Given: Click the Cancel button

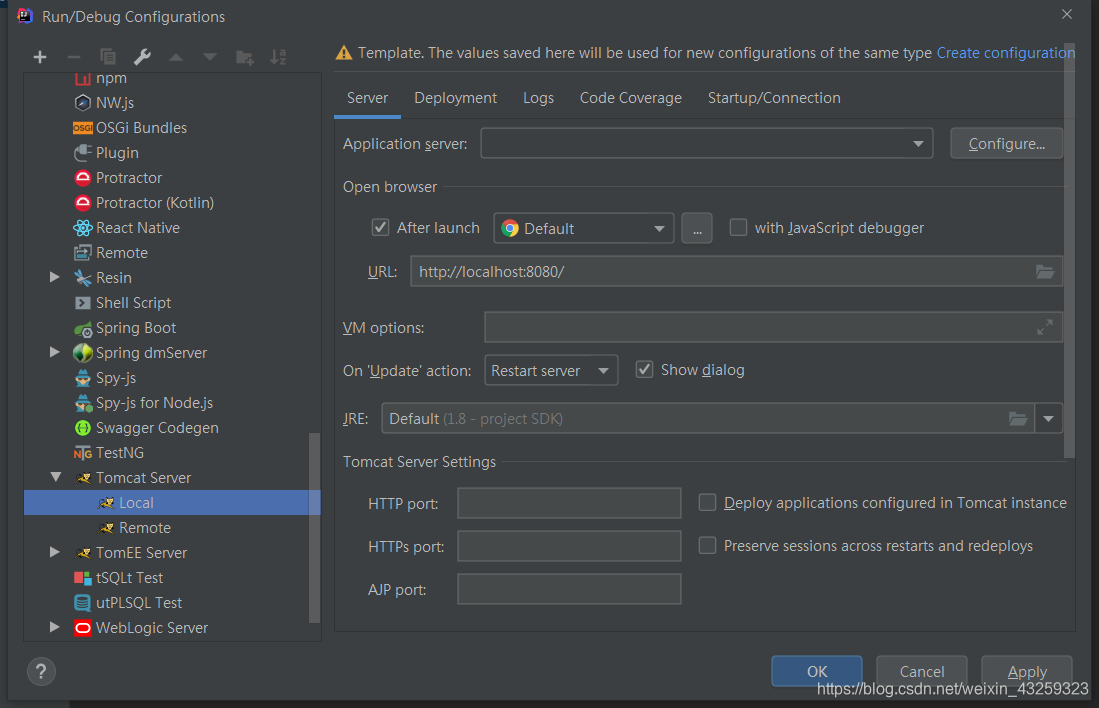Looking at the screenshot, I should [x=922, y=671].
